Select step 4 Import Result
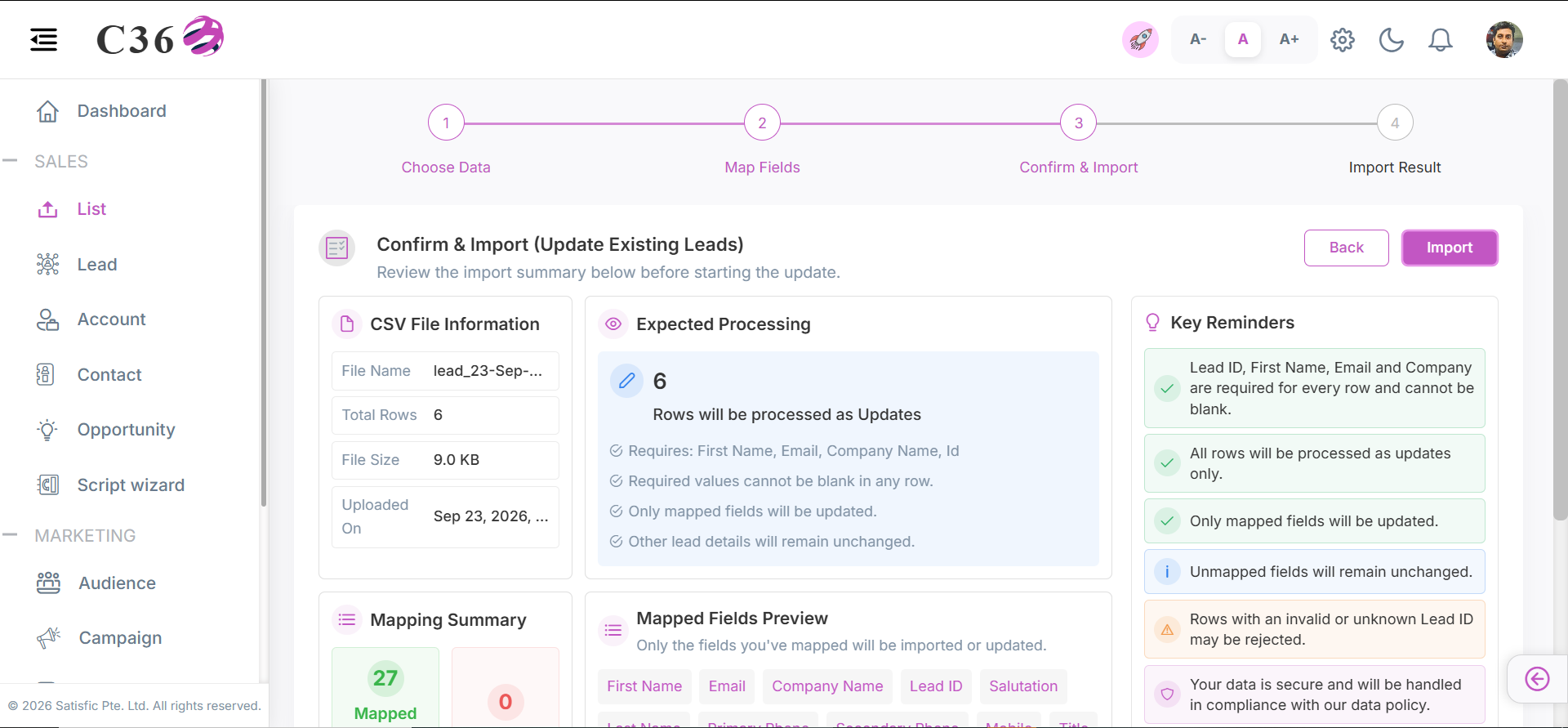This screenshot has height=728, width=1568. [1395, 123]
